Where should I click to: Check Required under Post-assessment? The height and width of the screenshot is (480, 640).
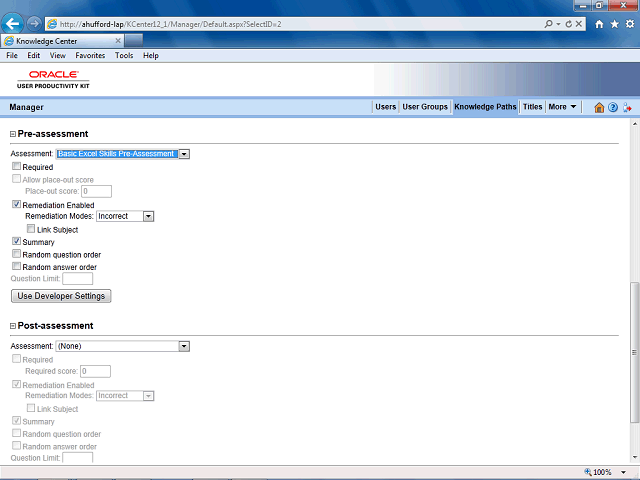tap(16, 359)
